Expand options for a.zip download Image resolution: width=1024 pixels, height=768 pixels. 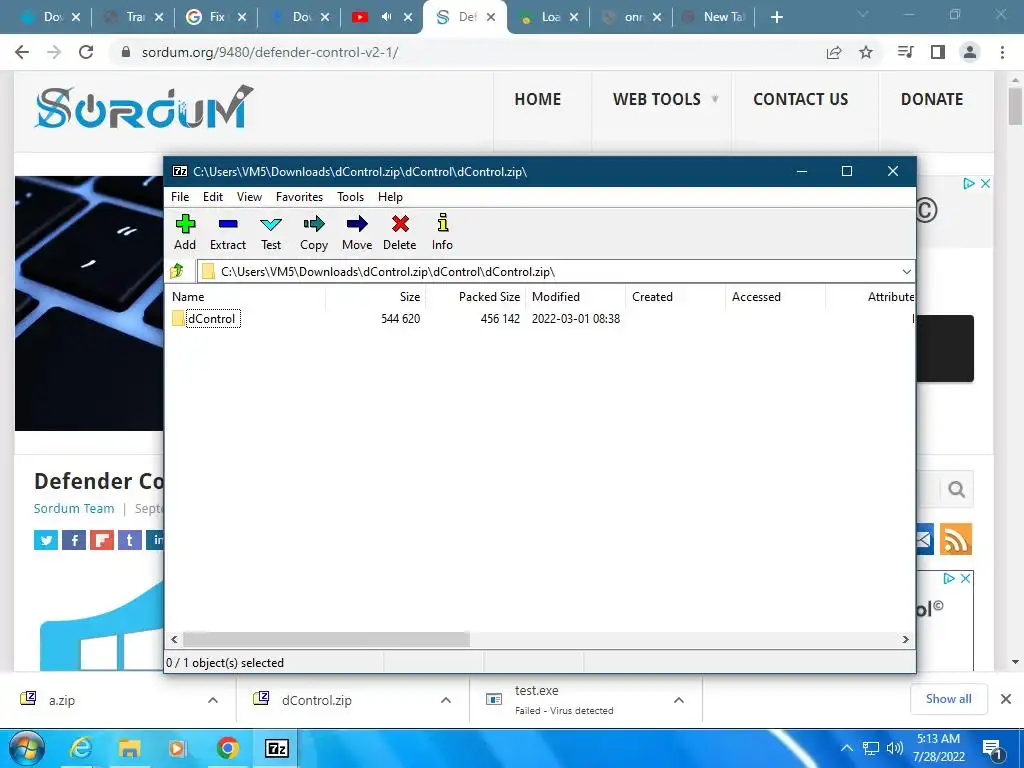click(x=212, y=700)
